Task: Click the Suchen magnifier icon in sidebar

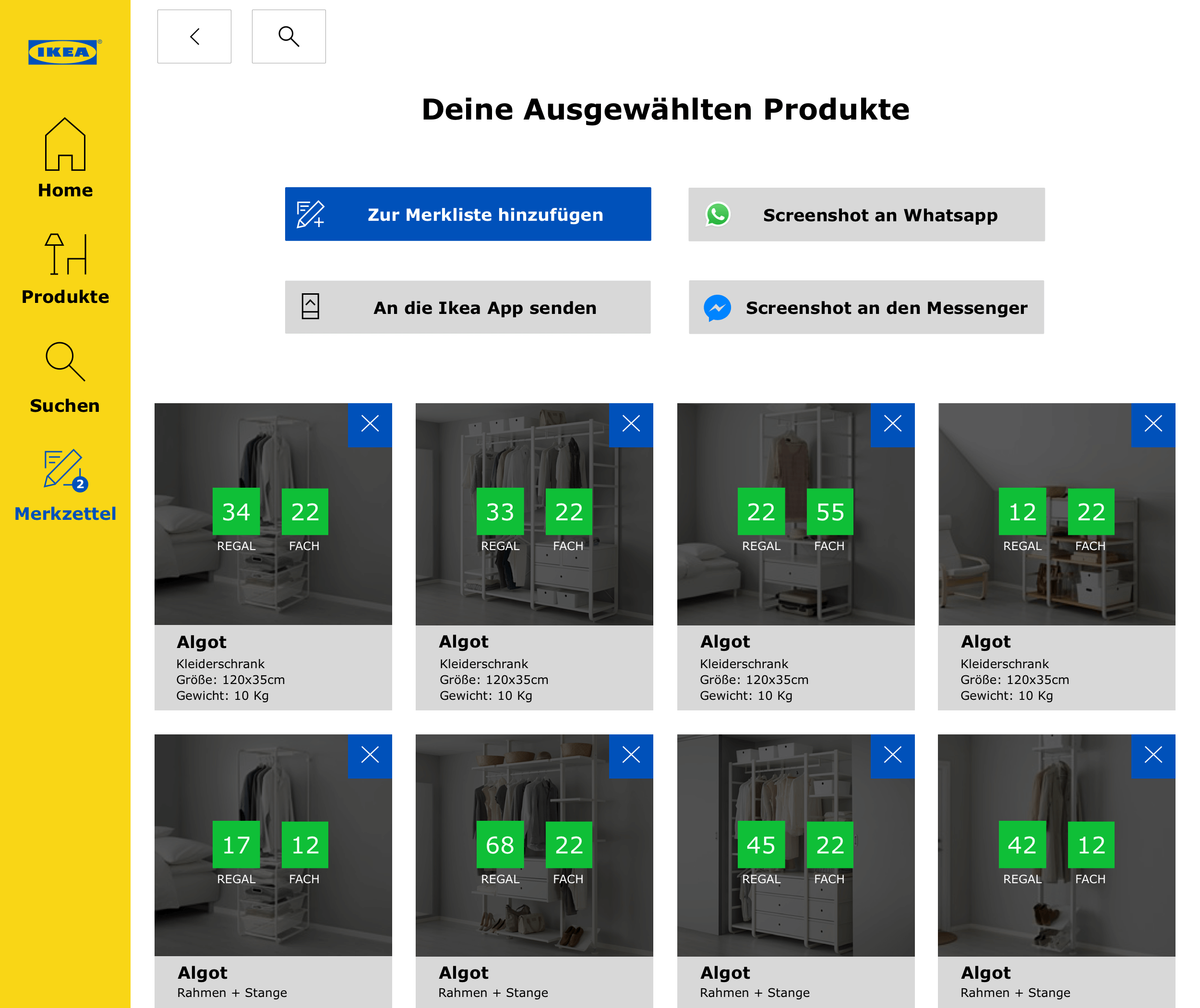Action: click(65, 362)
